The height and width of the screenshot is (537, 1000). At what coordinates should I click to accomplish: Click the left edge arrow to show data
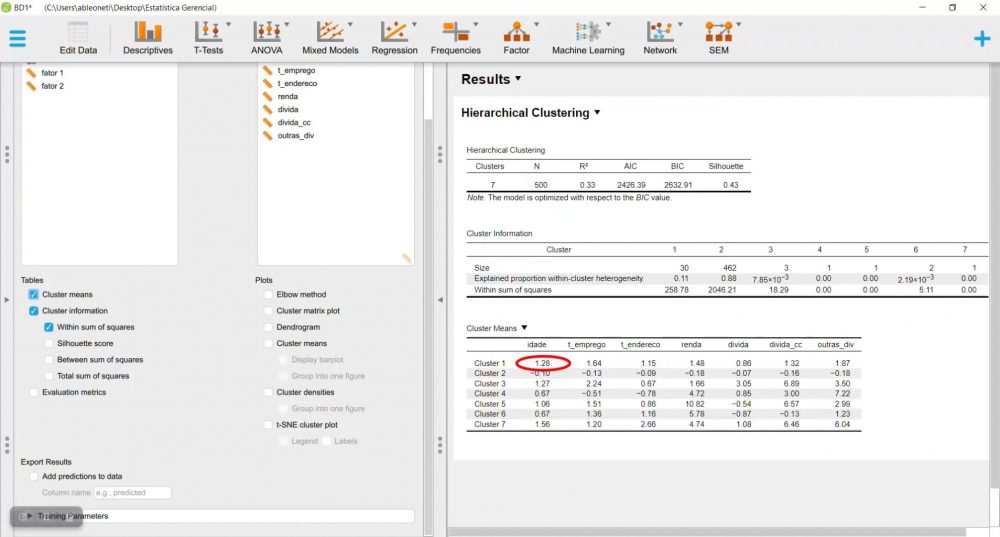tap(7, 299)
